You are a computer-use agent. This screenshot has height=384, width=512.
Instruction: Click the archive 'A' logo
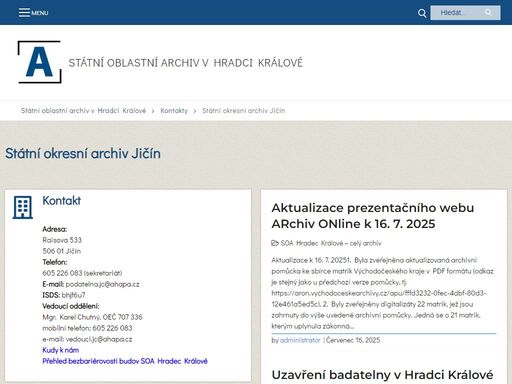pyautogui.click(x=39, y=62)
